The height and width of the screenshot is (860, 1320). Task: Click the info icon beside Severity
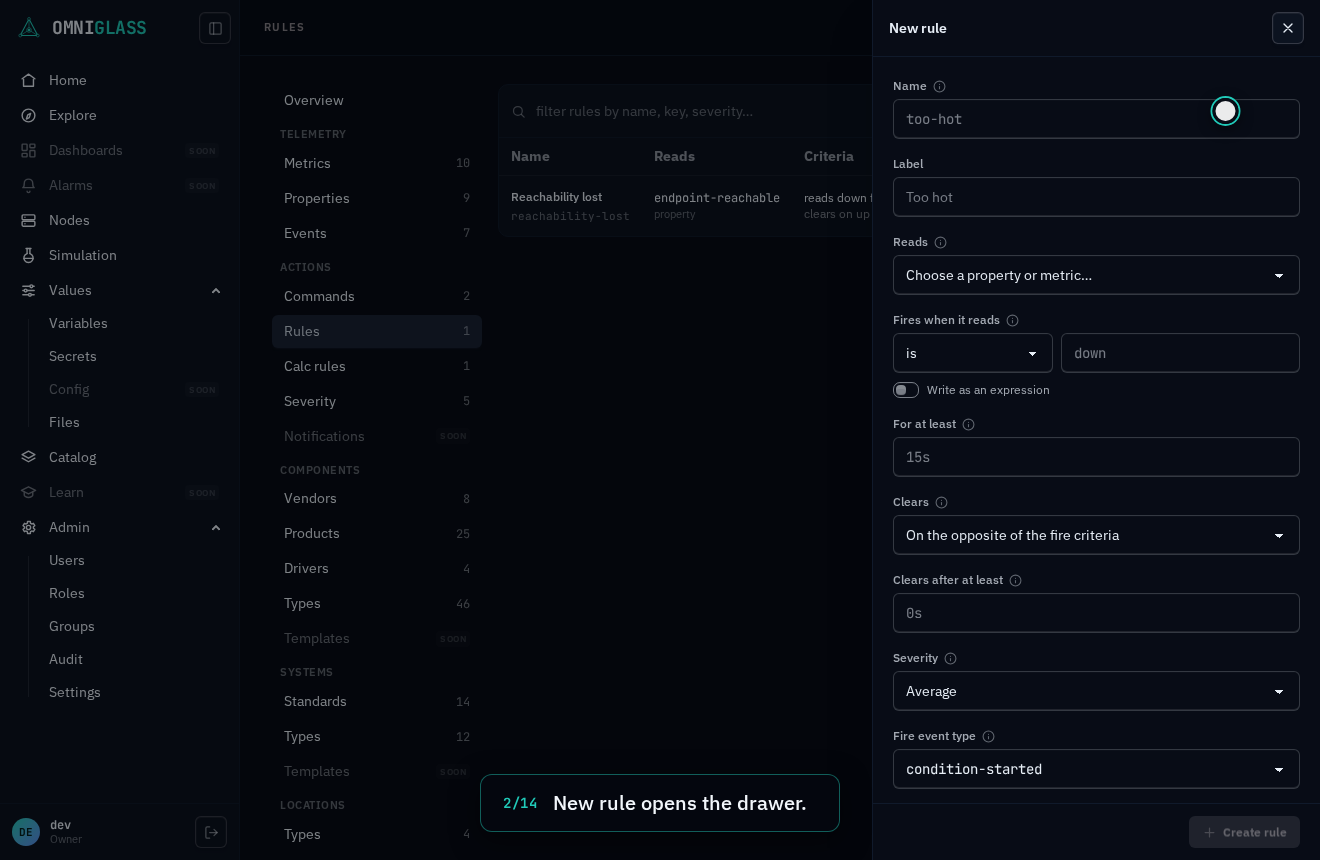coord(950,658)
